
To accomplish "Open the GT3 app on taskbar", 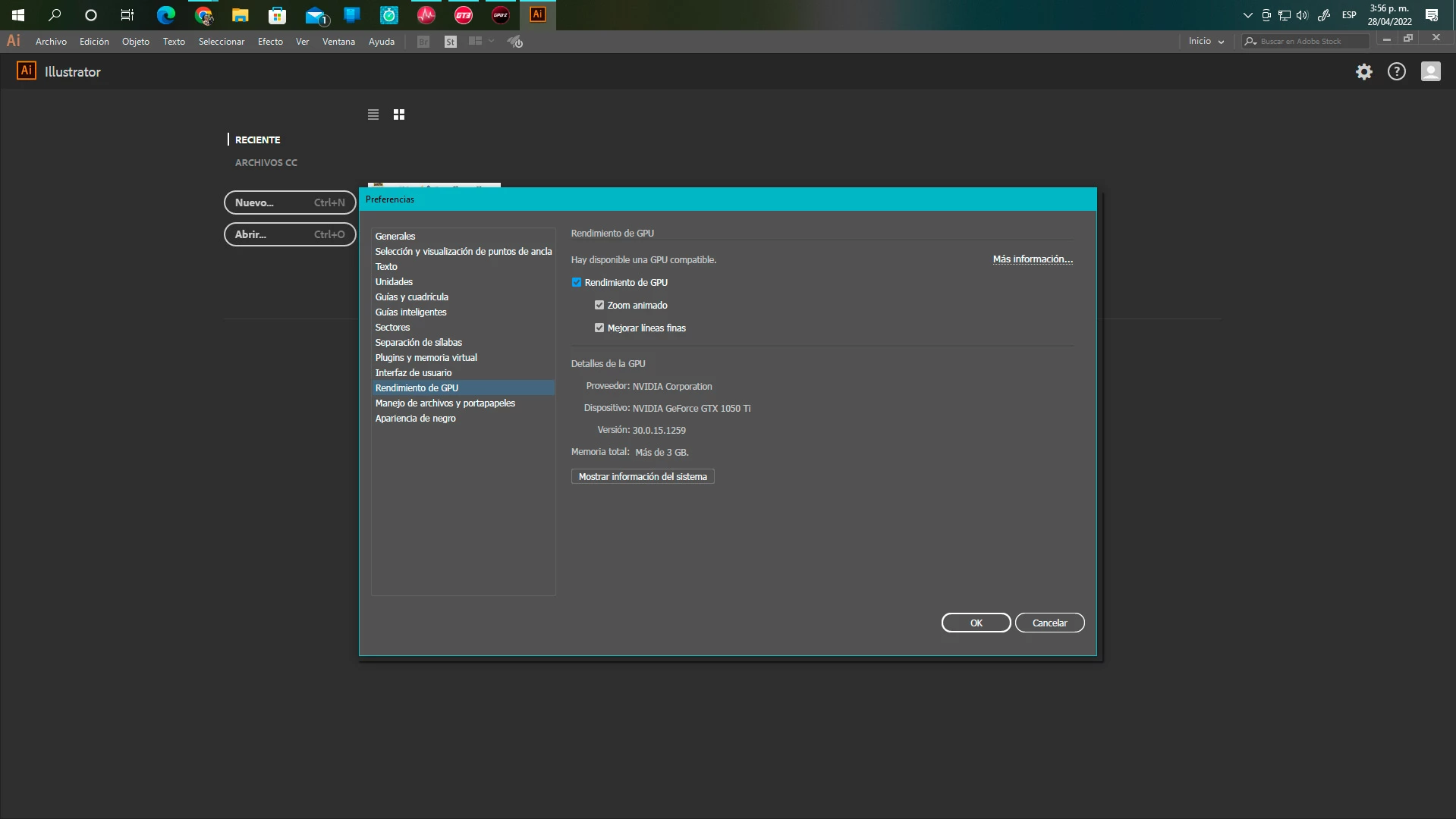I will click(464, 14).
